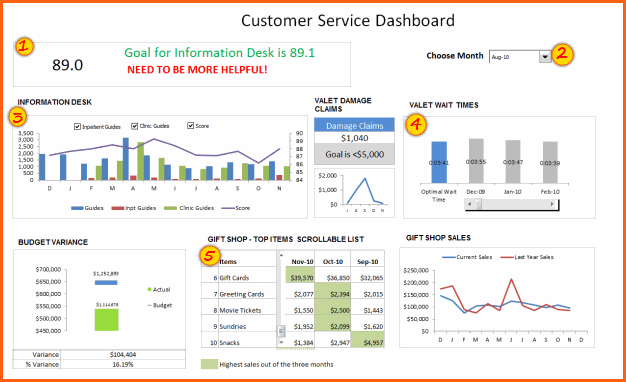Screen dimensions: 626x382
Task: Select the Sundries row label
Action: 233,327
